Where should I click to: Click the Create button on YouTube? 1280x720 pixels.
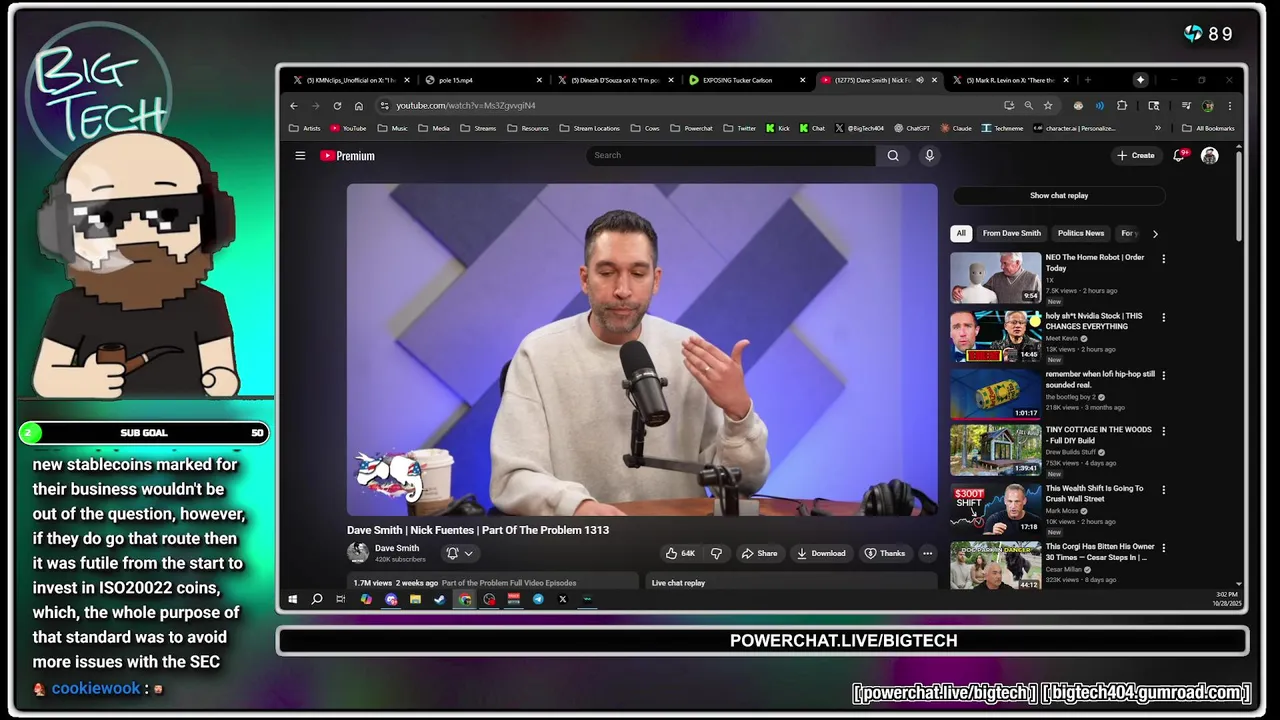pyautogui.click(x=1136, y=155)
